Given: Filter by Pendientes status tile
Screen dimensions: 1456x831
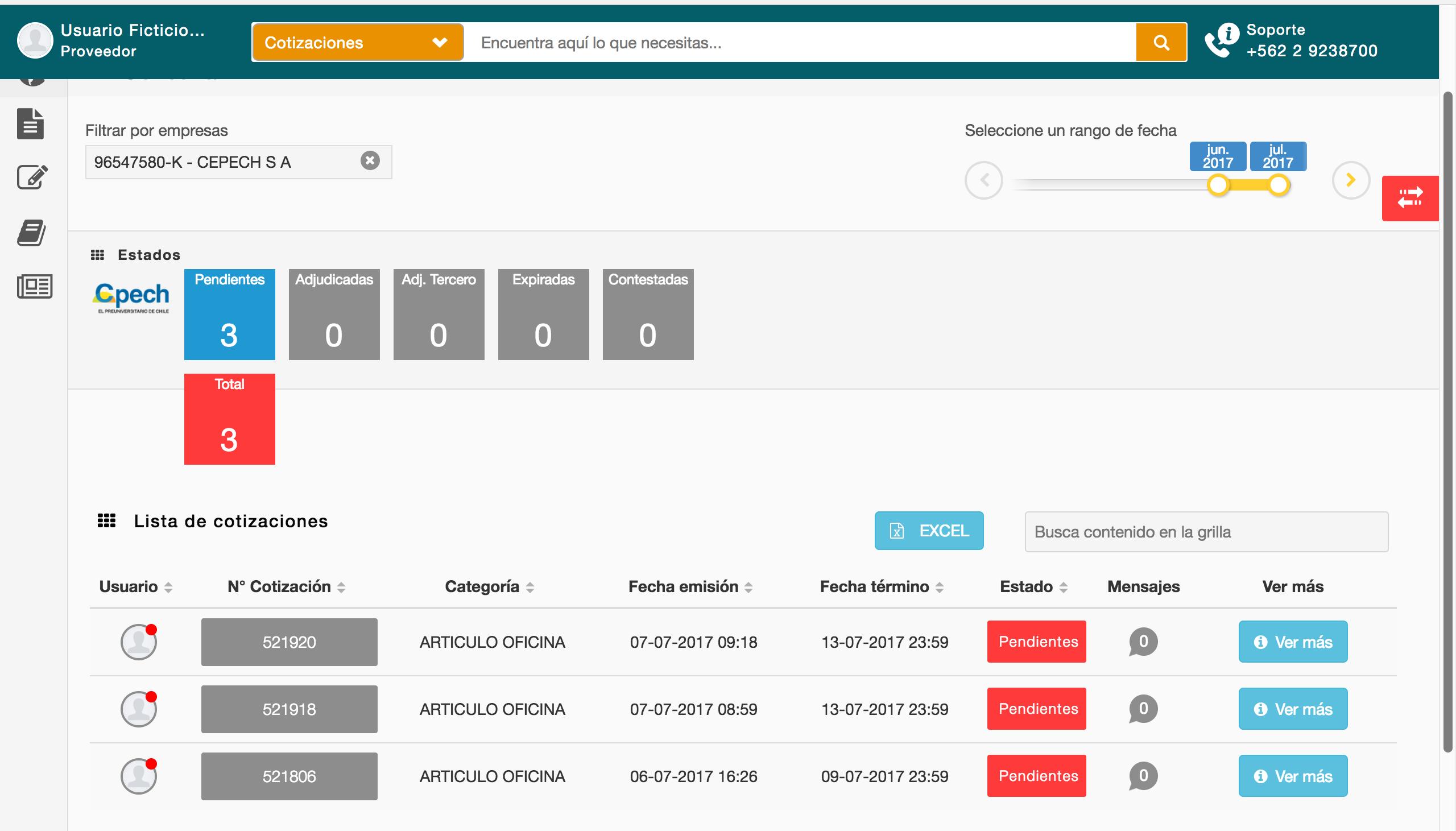Looking at the screenshot, I should tap(229, 315).
